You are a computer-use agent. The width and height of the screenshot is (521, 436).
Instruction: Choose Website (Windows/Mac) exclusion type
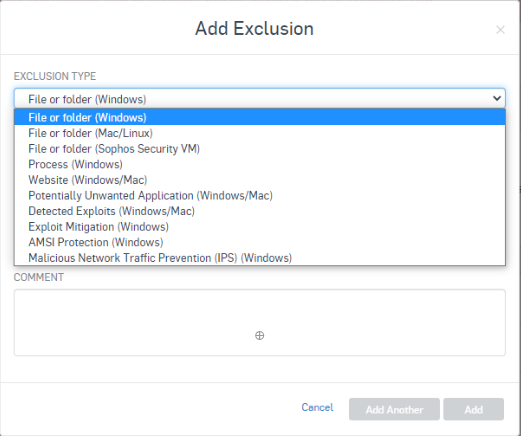(260, 180)
